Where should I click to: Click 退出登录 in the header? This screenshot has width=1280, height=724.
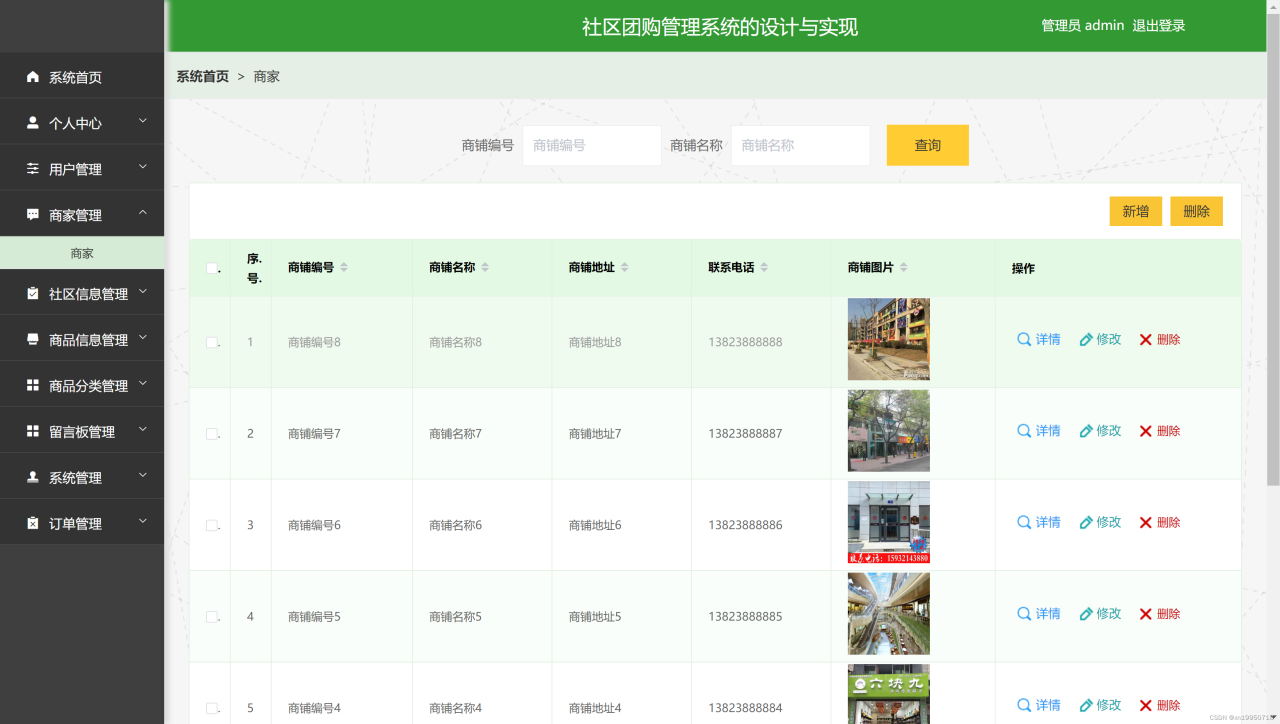(x=1159, y=26)
